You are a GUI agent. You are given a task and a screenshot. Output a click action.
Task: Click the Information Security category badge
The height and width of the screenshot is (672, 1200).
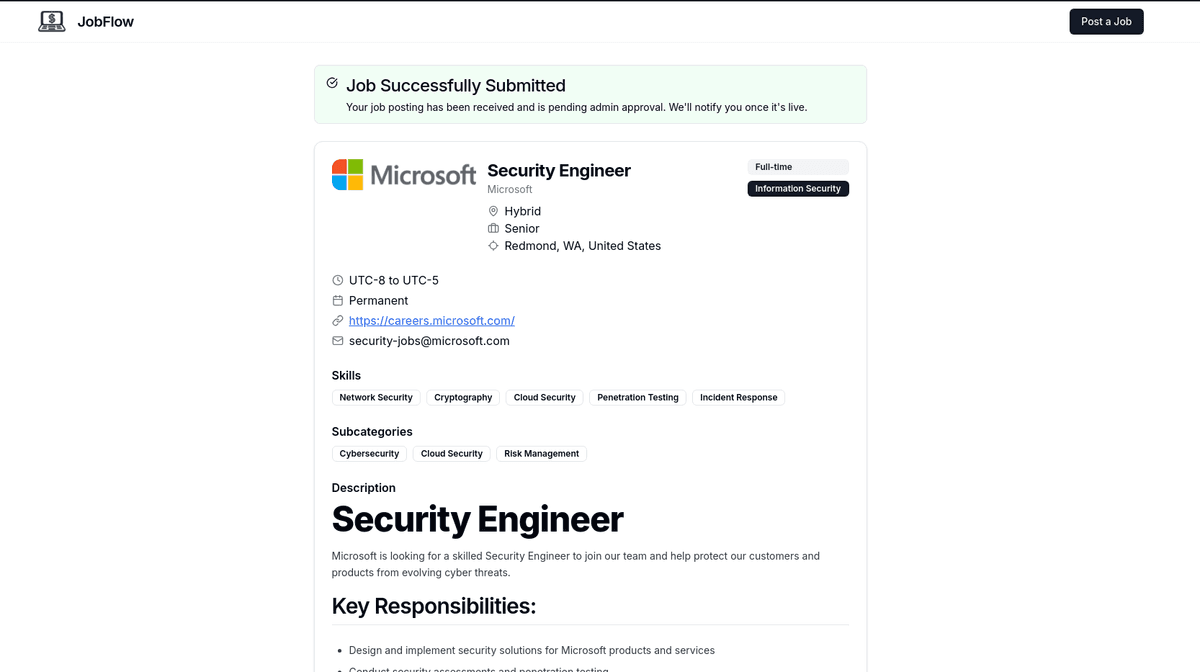click(x=798, y=188)
